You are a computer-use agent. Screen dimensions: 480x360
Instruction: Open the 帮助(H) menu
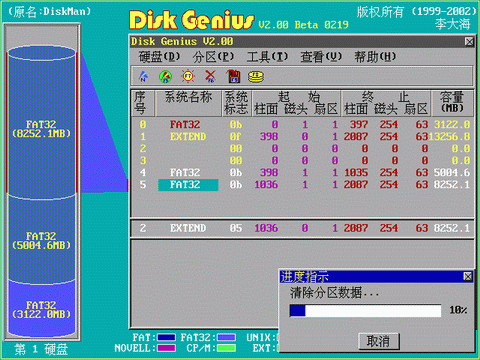(375, 57)
